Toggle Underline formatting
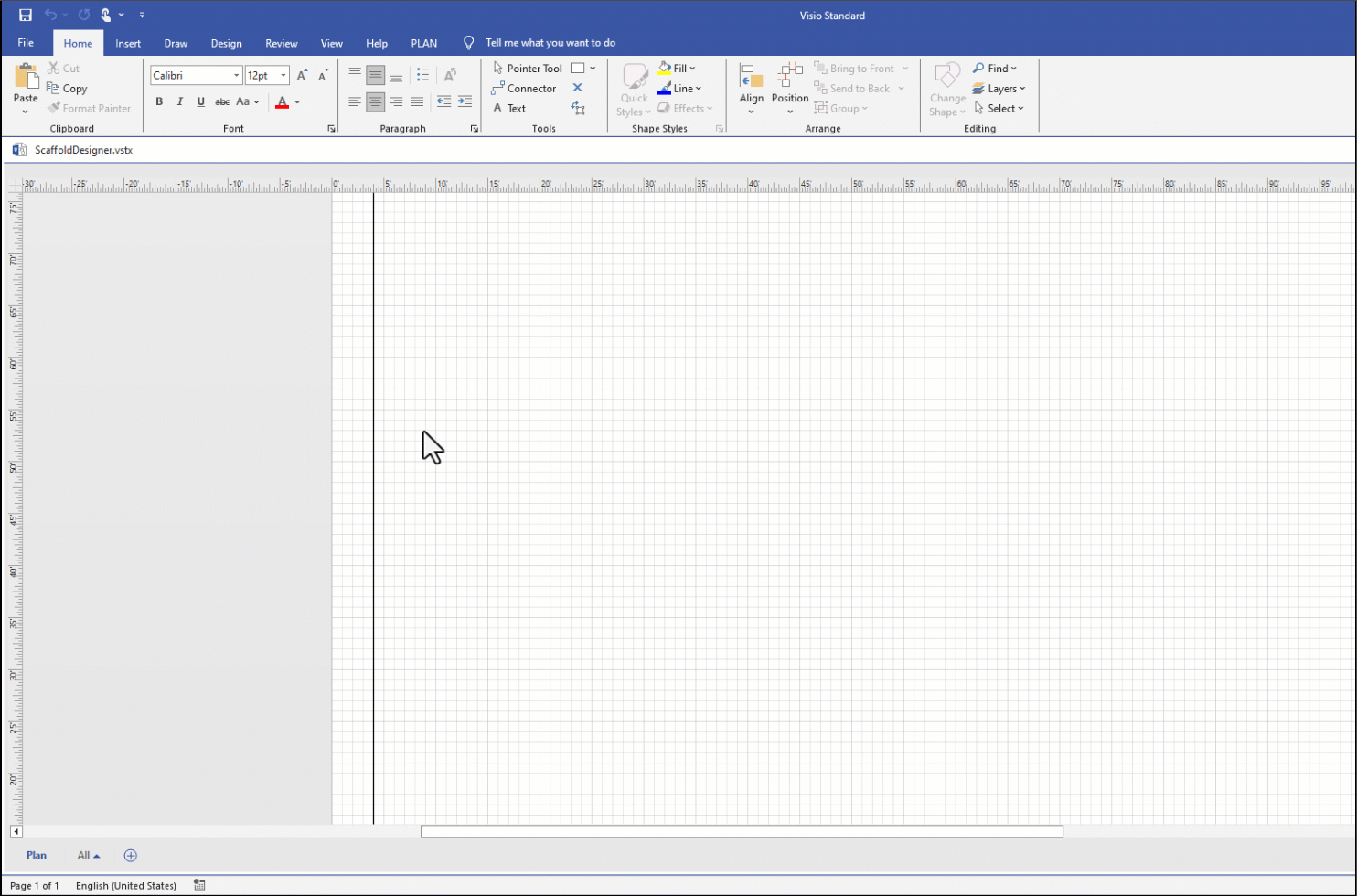 [201, 101]
